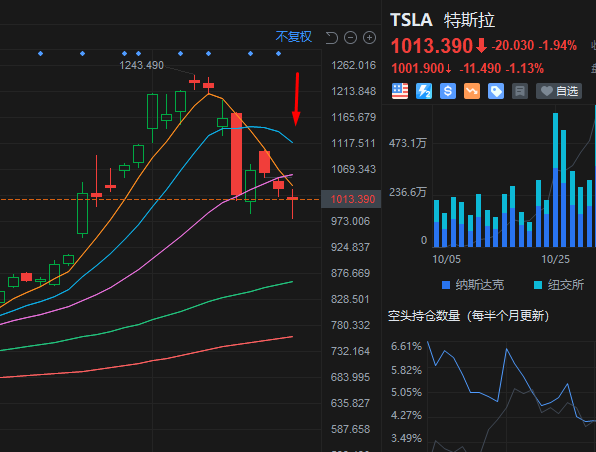Click the 特斯拉 company name

469,20
